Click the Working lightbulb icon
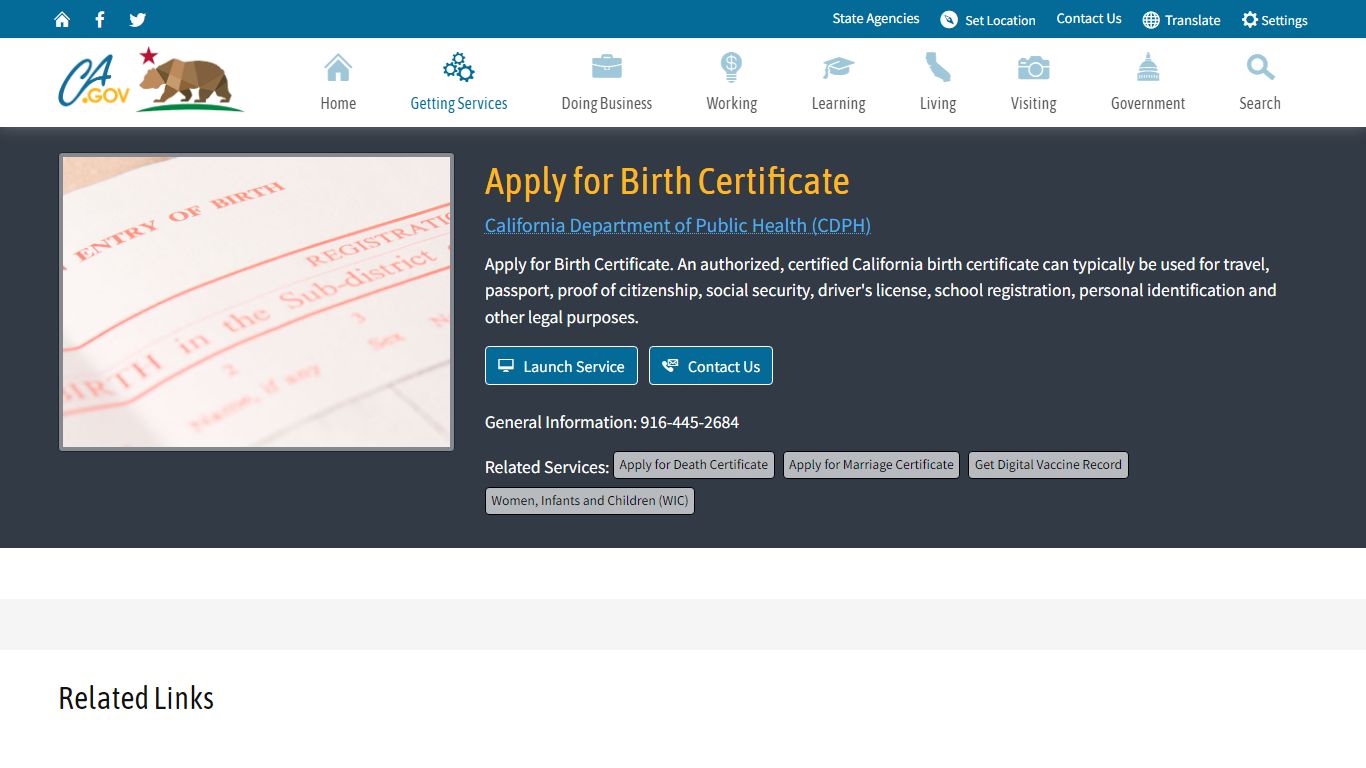The width and height of the screenshot is (1366, 768). click(x=732, y=68)
